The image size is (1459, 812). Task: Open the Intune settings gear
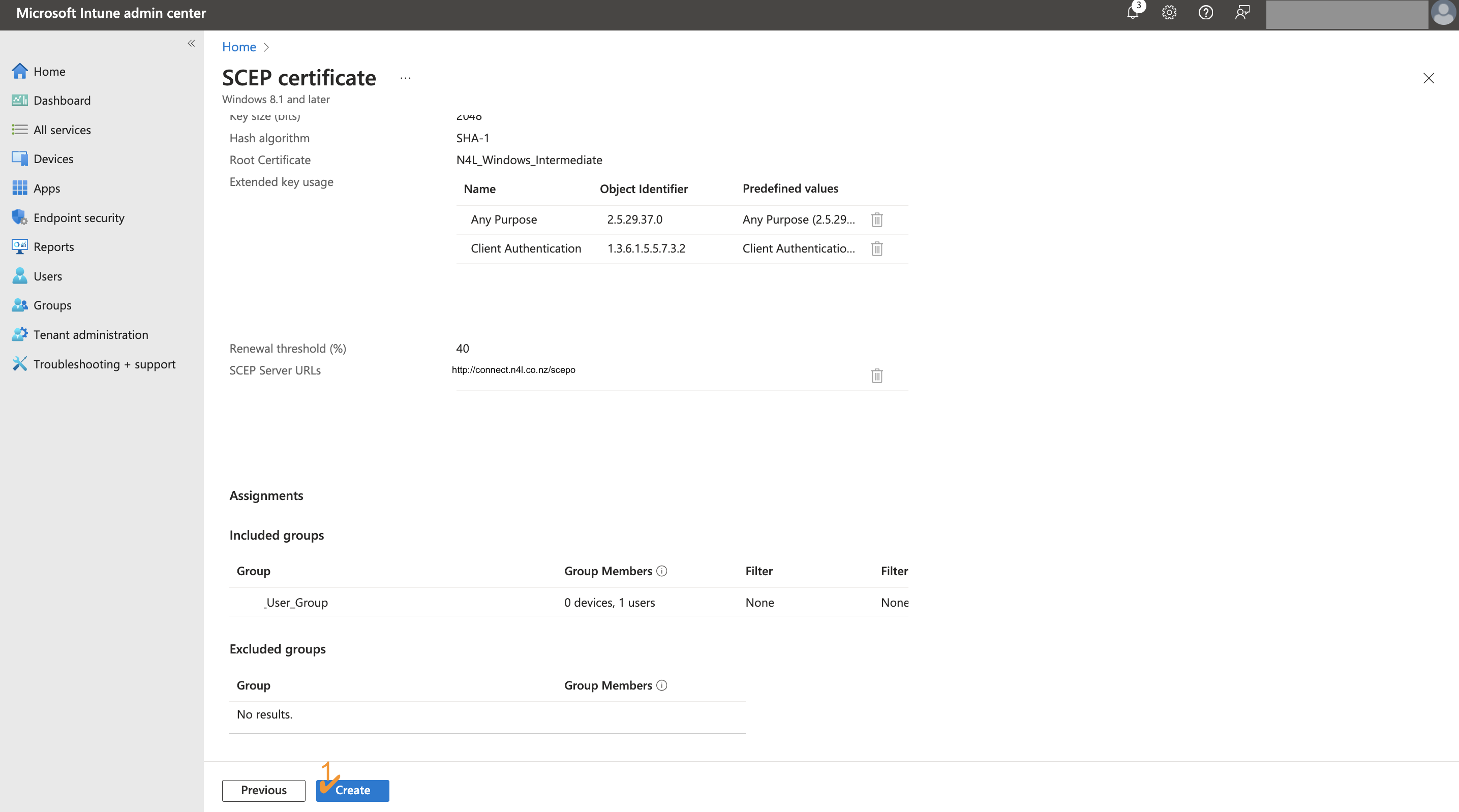pos(1169,13)
